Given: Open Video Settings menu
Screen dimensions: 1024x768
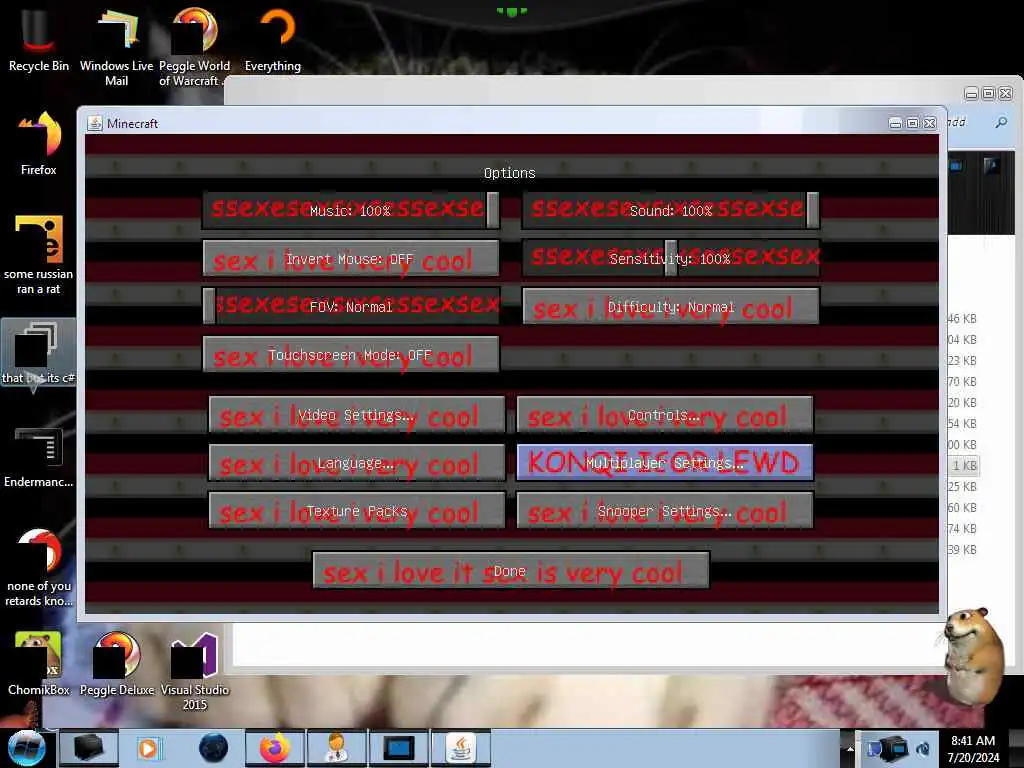Looking at the screenshot, I should pyautogui.click(x=357, y=415).
